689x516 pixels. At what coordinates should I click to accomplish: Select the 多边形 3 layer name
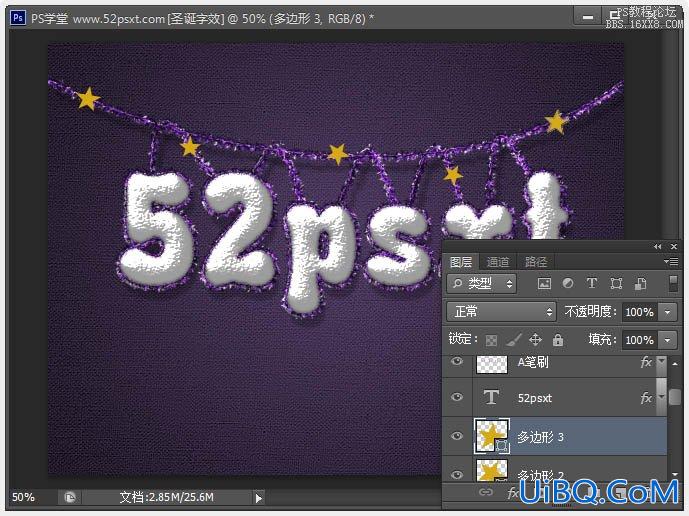[x=540, y=437]
